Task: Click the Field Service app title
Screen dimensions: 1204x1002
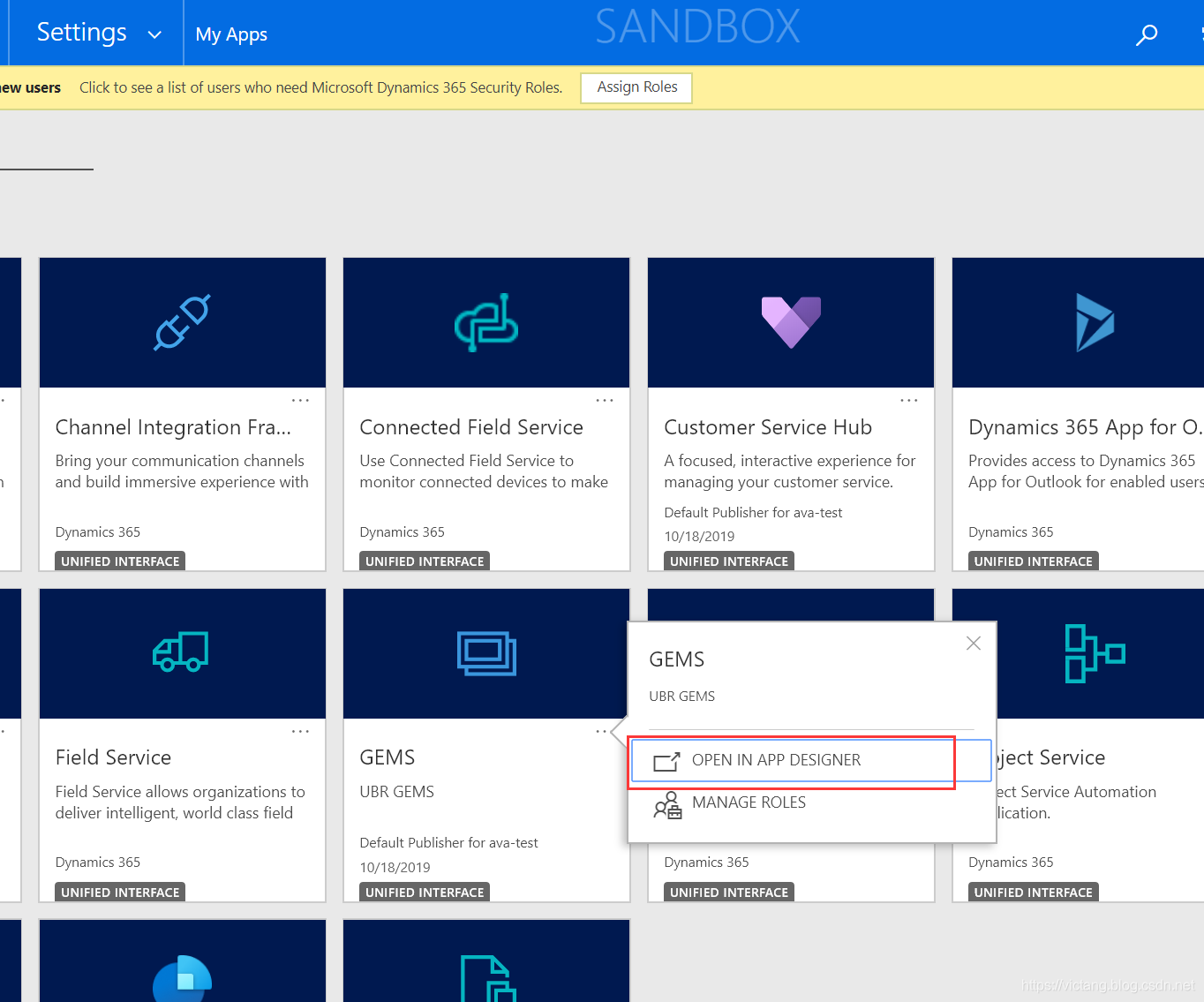Action: (x=113, y=757)
